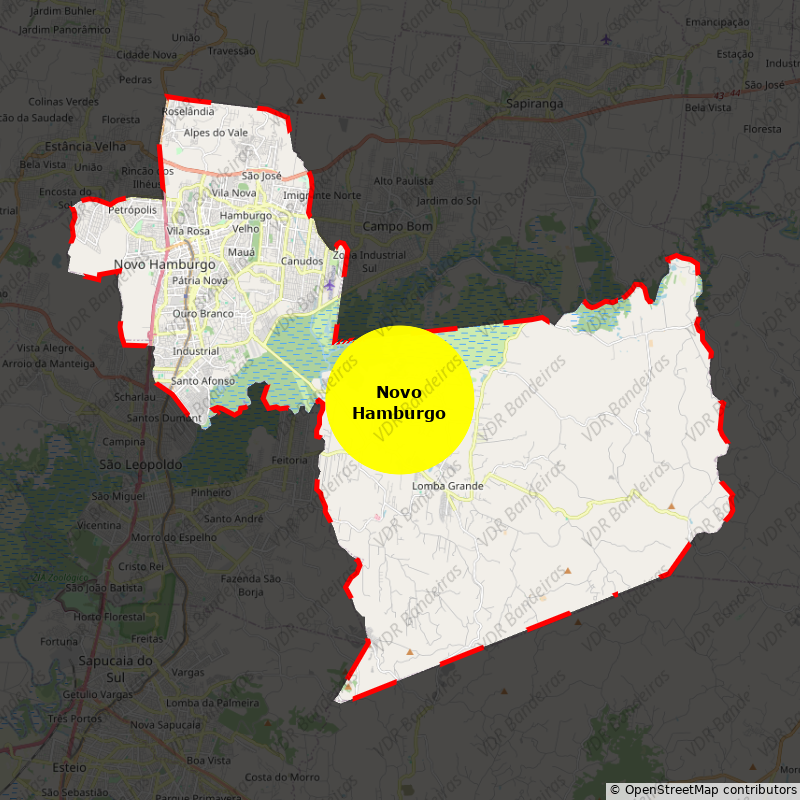Select the Petrópolis neighborhood label

pos(133,210)
